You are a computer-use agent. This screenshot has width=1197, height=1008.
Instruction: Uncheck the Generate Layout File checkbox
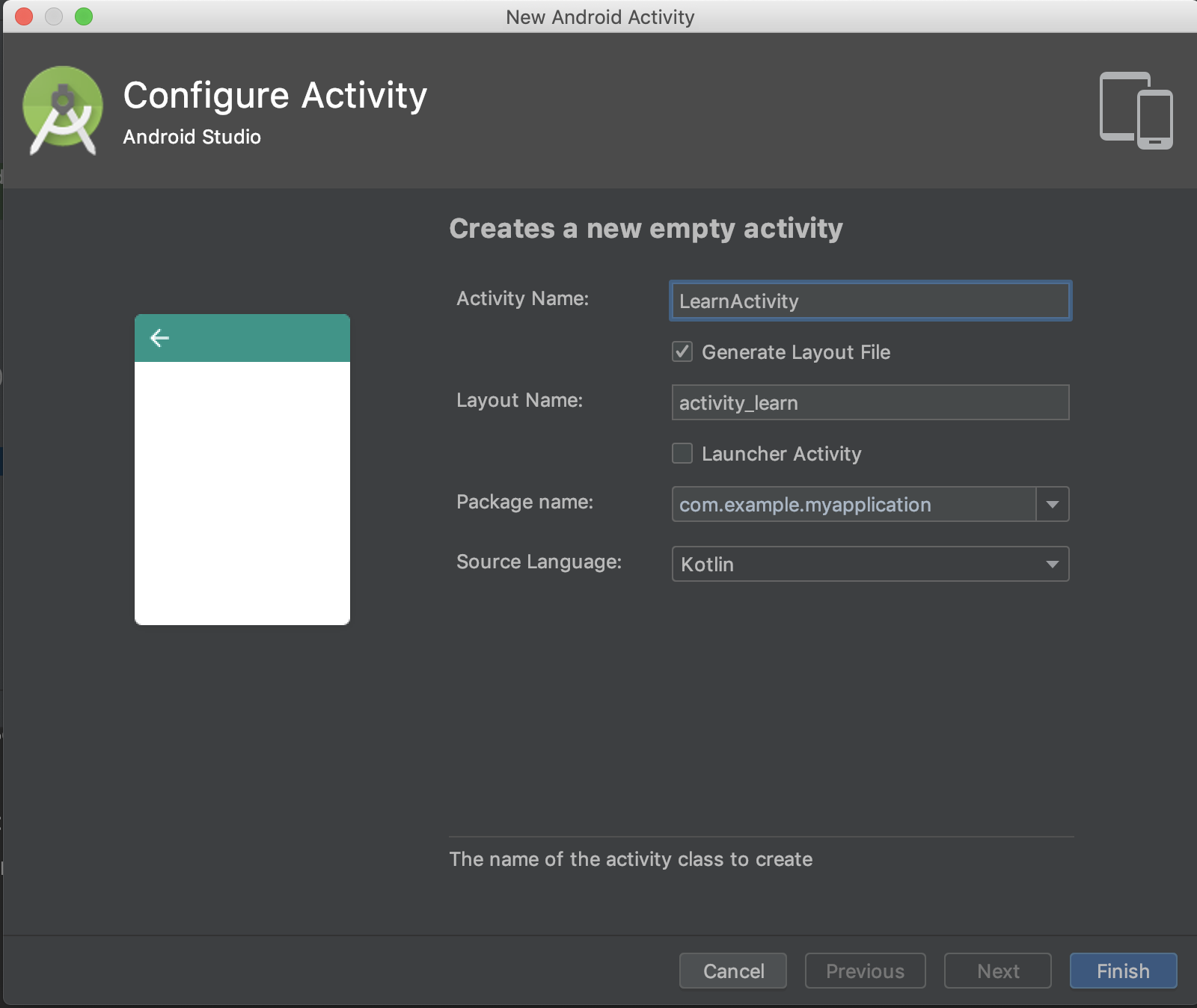point(682,351)
